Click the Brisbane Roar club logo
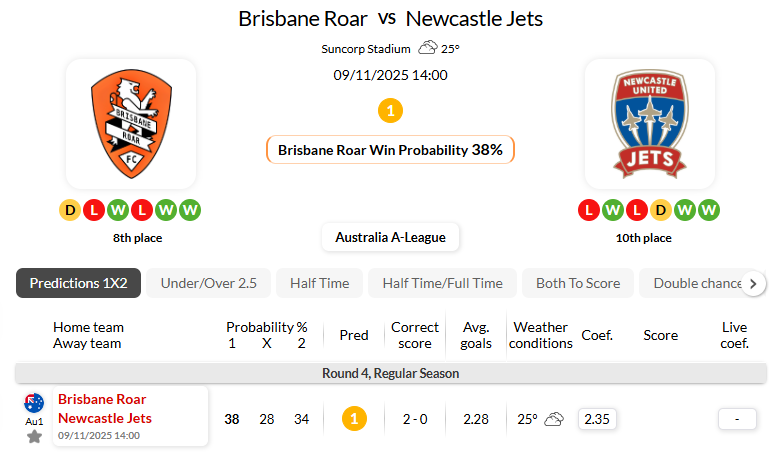The image size is (769, 455). pos(130,124)
